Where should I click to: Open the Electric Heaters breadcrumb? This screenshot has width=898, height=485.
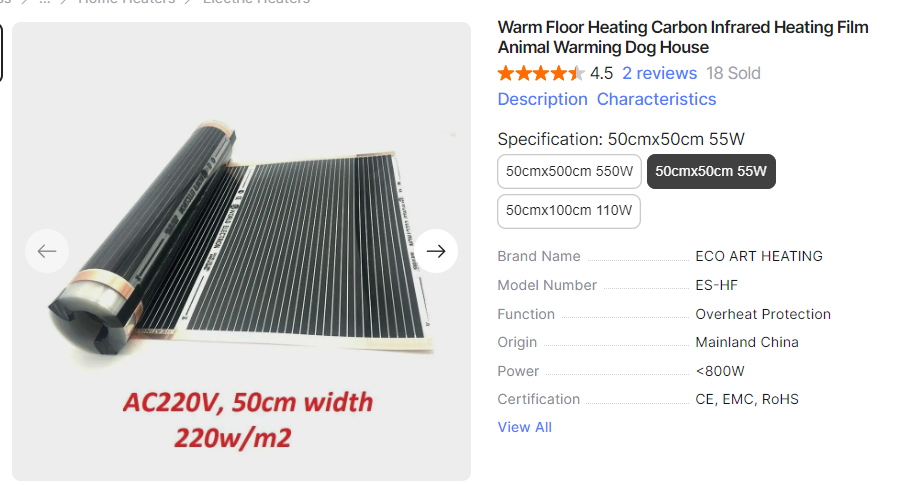pos(256,2)
